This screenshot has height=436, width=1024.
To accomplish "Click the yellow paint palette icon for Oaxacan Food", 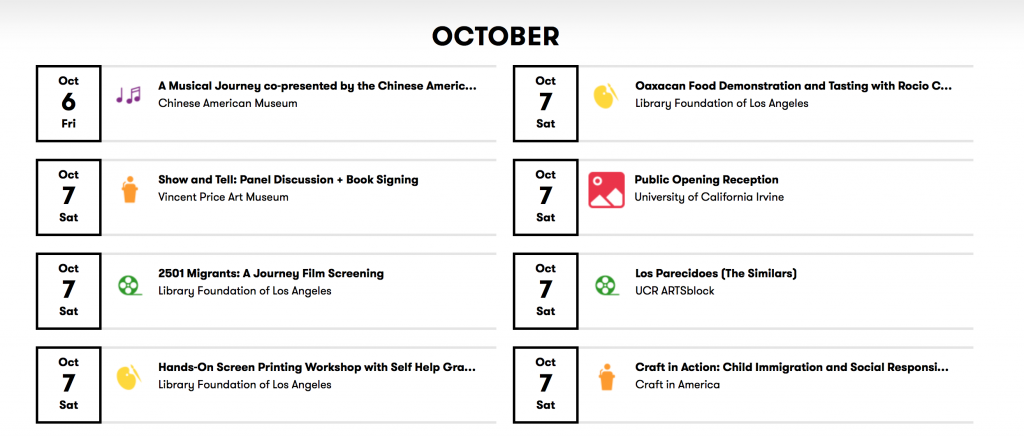I will tap(605, 96).
